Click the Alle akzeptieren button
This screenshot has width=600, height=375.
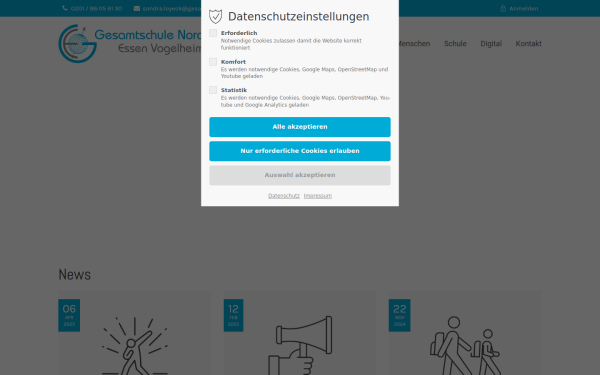click(x=300, y=127)
